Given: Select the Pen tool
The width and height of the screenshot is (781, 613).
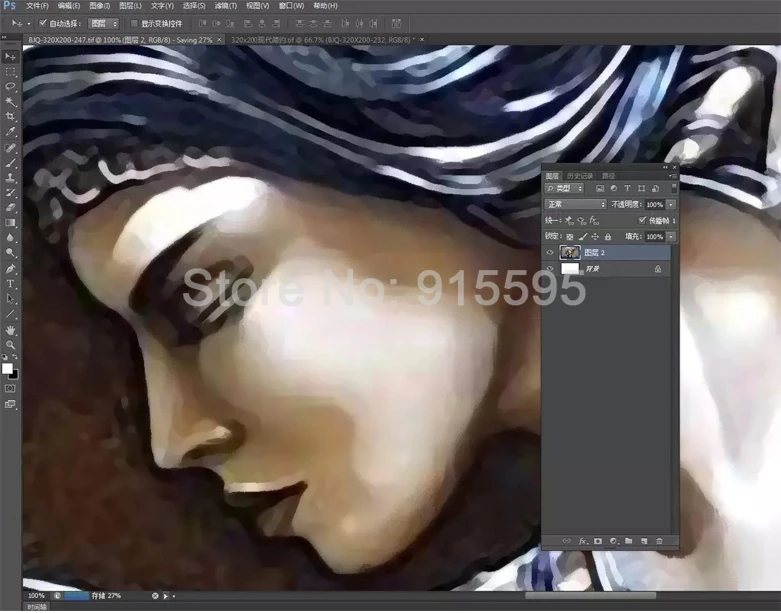Looking at the screenshot, I should tap(10, 269).
